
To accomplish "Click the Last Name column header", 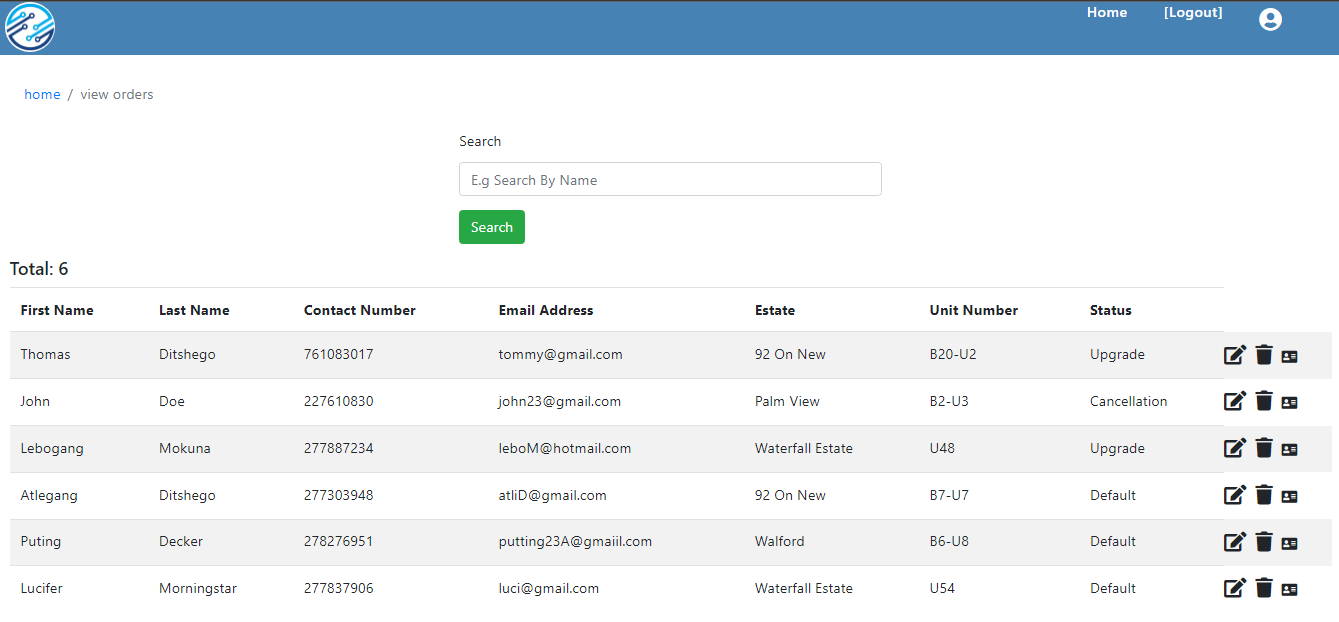I will [x=194, y=310].
